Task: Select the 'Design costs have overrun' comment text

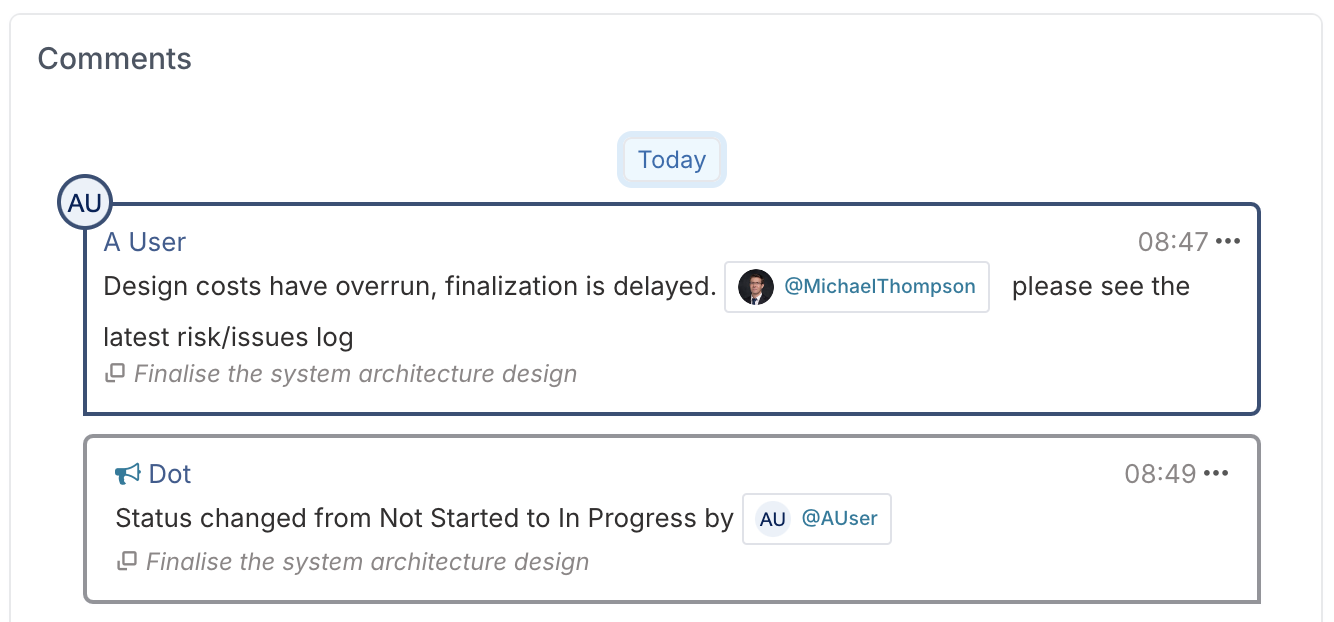Action: coord(410,287)
